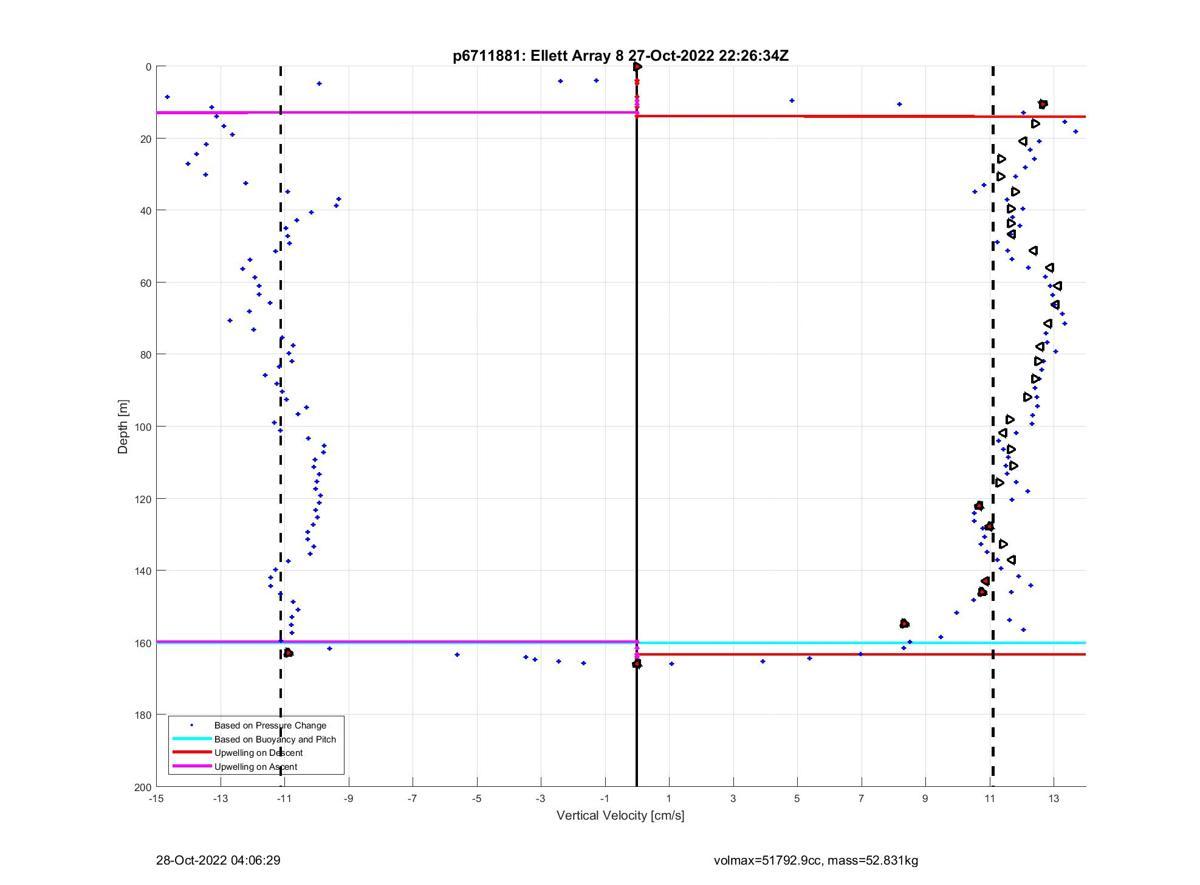Click y-axis tick label '100'
The width and height of the screenshot is (1200, 885).
click(142, 427)
